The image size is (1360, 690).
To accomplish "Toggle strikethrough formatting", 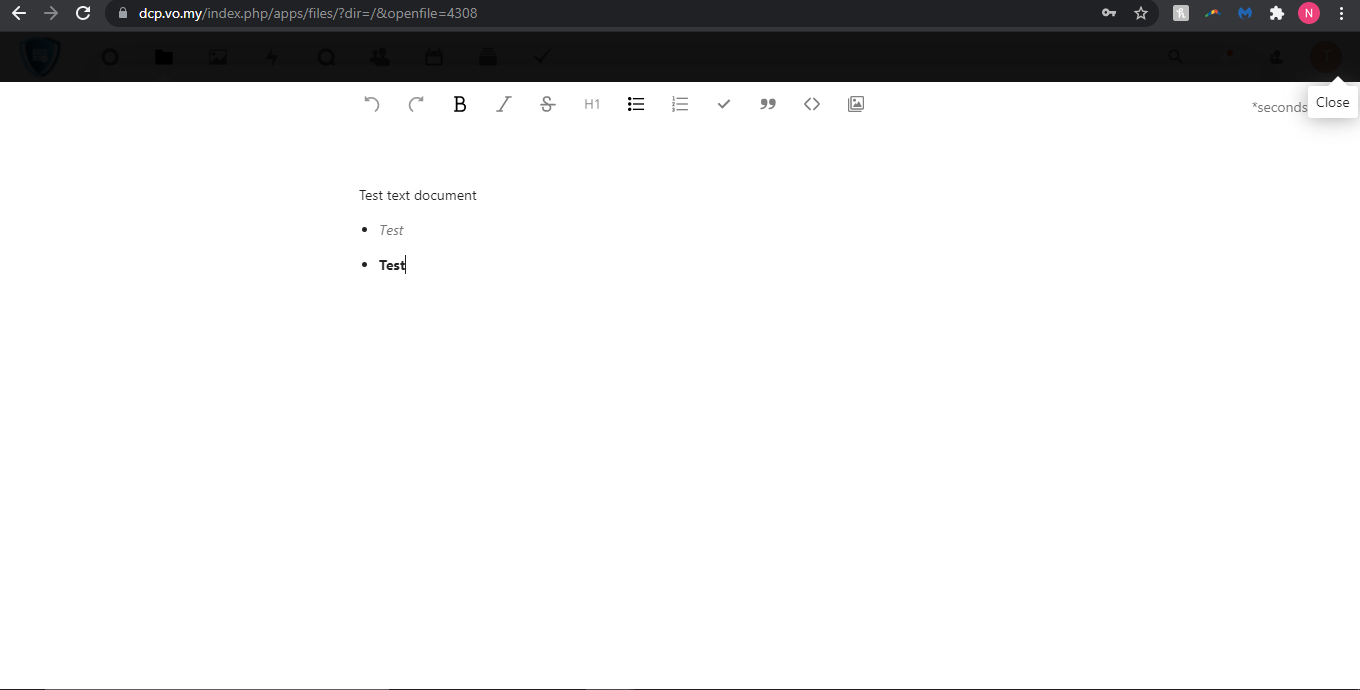I will (x=548, y=104).
